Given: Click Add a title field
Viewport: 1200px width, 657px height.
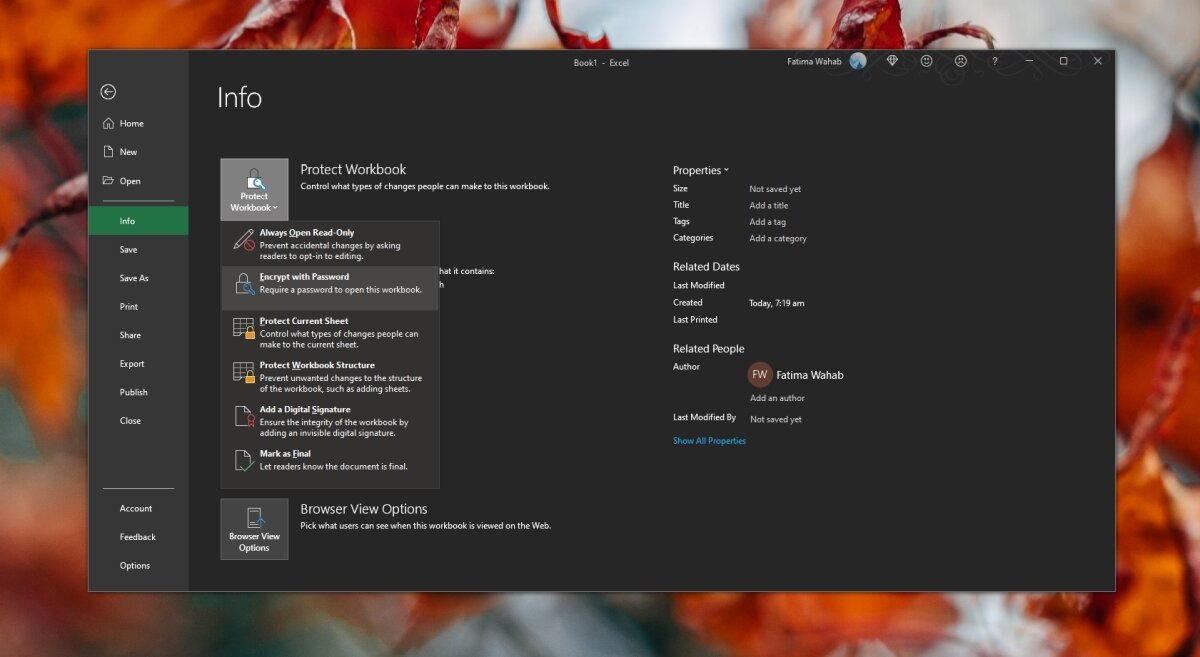Looking at the screenshot, I should point(769,206).
